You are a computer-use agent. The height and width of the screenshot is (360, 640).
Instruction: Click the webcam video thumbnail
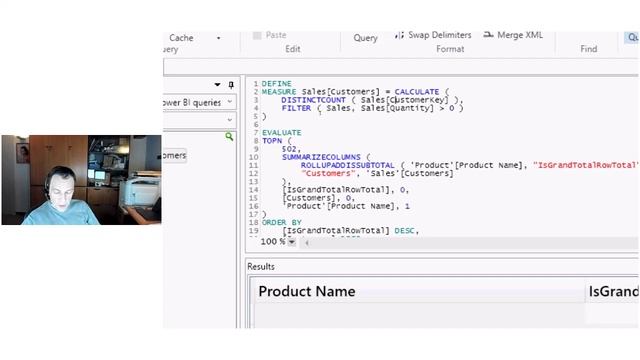point(82,180)
